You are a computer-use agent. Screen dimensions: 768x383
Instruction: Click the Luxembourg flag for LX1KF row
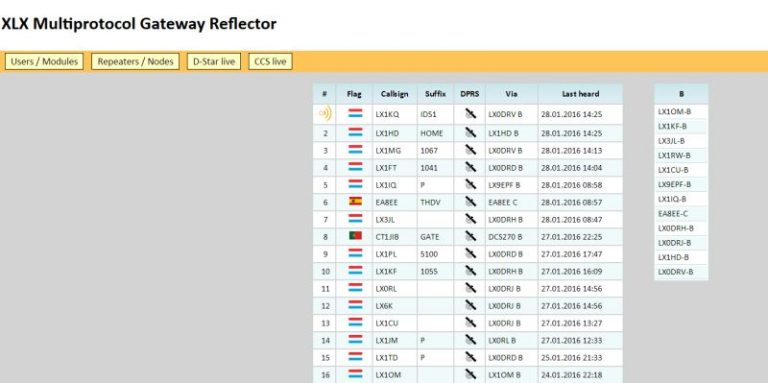coord(355,270)
